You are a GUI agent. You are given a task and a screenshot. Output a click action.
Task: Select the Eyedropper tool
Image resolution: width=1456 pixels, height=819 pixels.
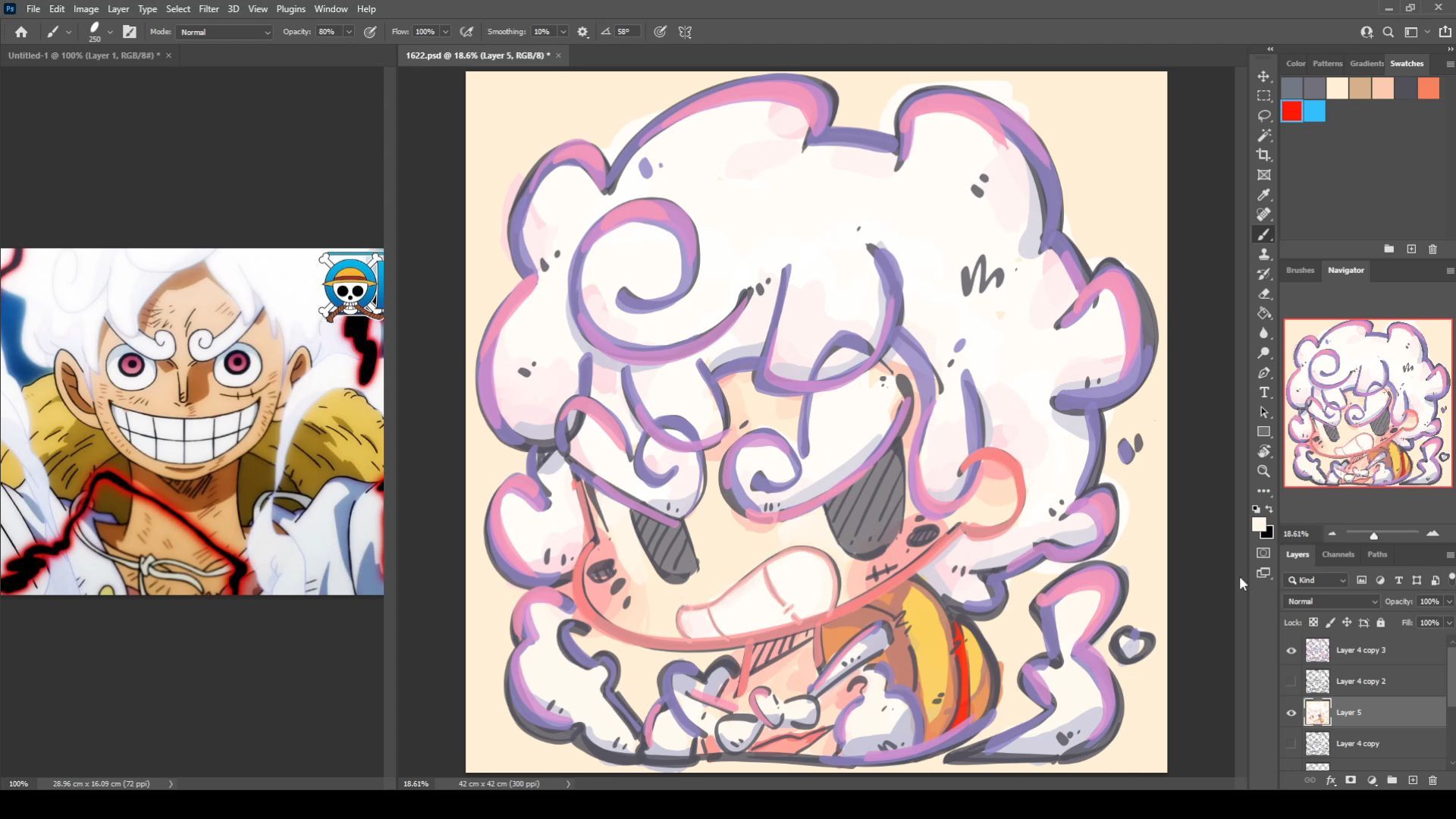pos(1264,195)
